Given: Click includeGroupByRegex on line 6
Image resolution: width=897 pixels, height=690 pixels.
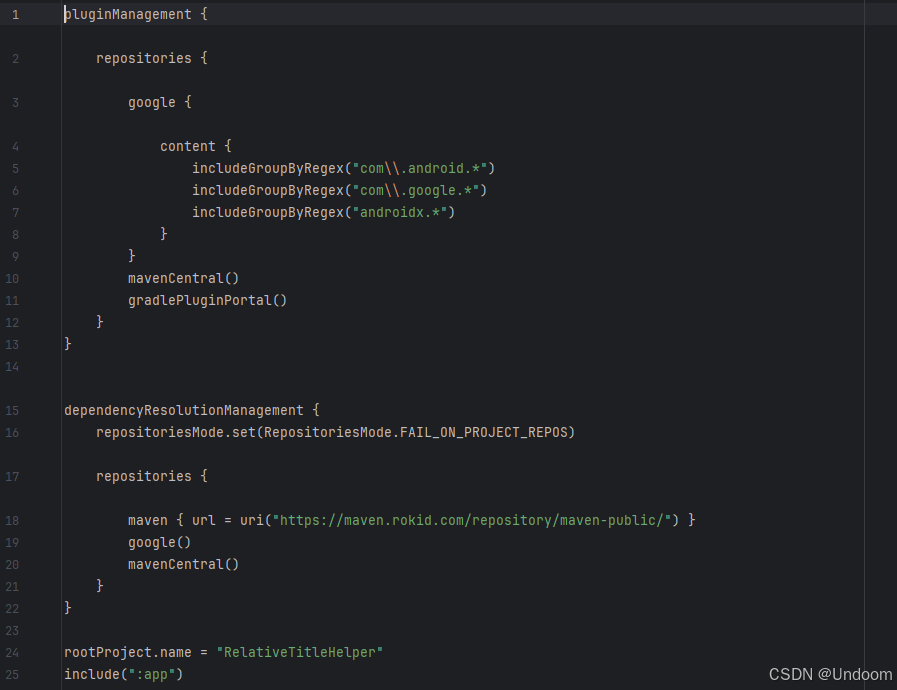Looking at the screenshot, I should tap(268, 191).
